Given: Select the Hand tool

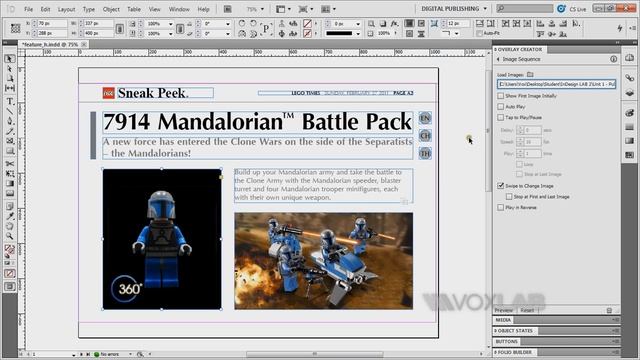Looking at the screenshot, I should pos(9,226).
